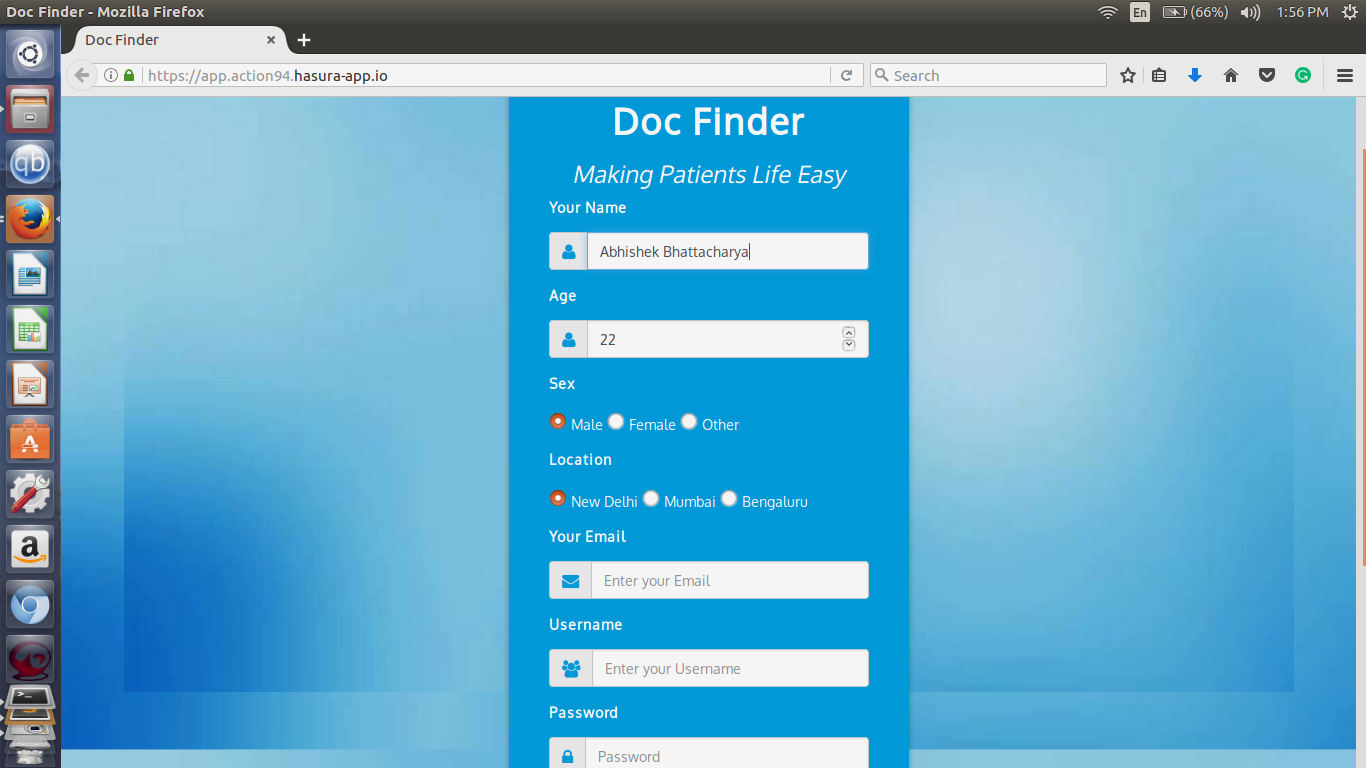
Task: Click the Enter your Email field
Action: (x=730, y=580)
